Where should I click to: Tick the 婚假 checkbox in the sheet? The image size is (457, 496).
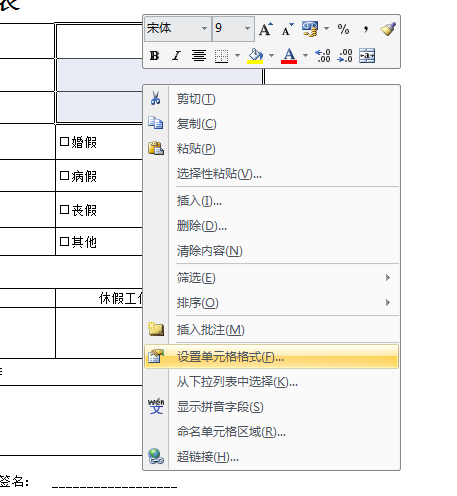click(64, 142)
